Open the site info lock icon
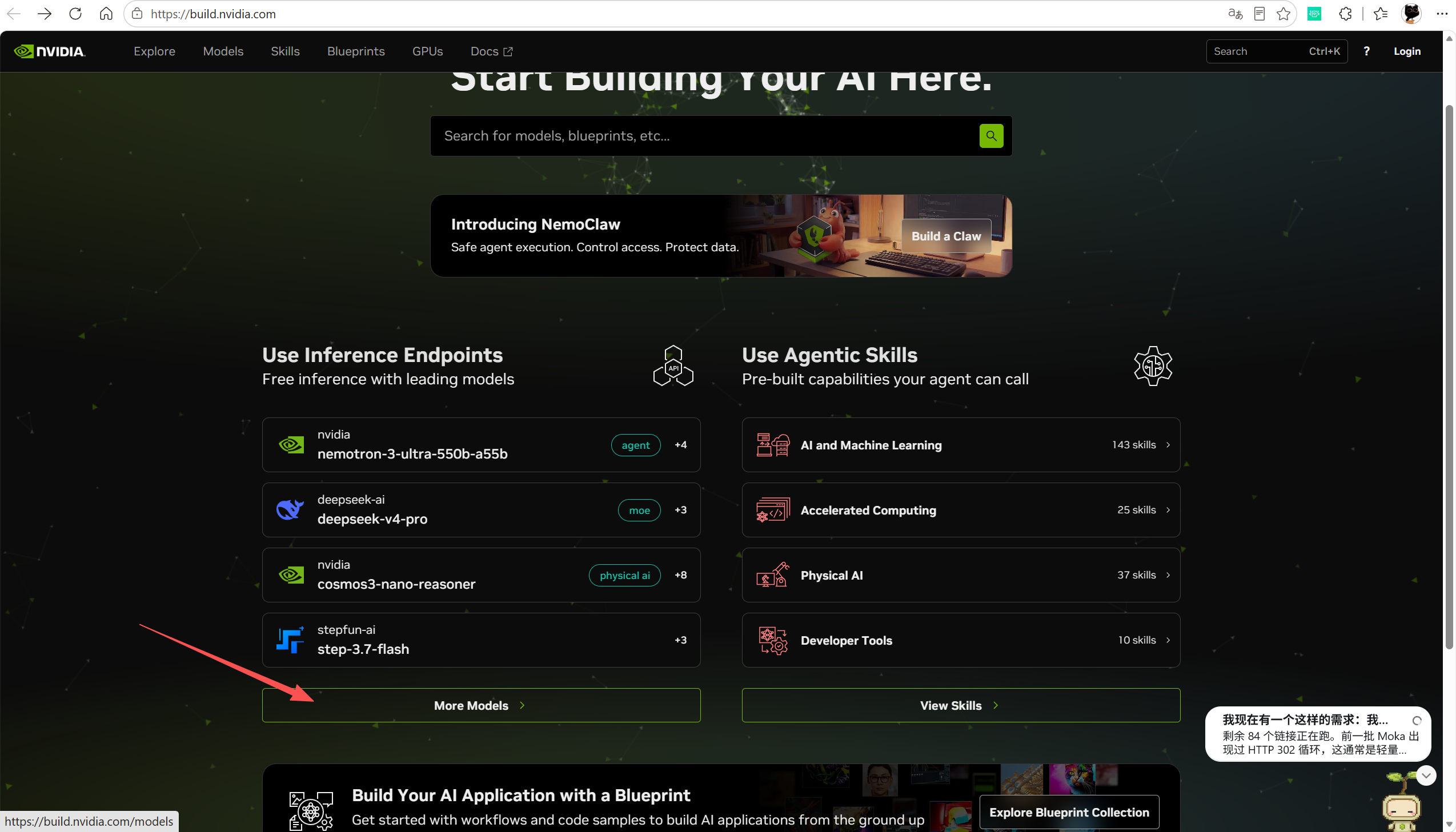 [x=137, y=14]
